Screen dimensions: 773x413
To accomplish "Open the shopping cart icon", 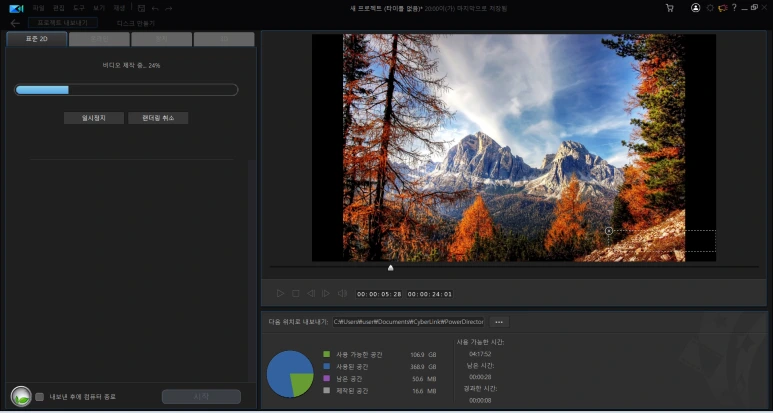I will tap(669, 8).
